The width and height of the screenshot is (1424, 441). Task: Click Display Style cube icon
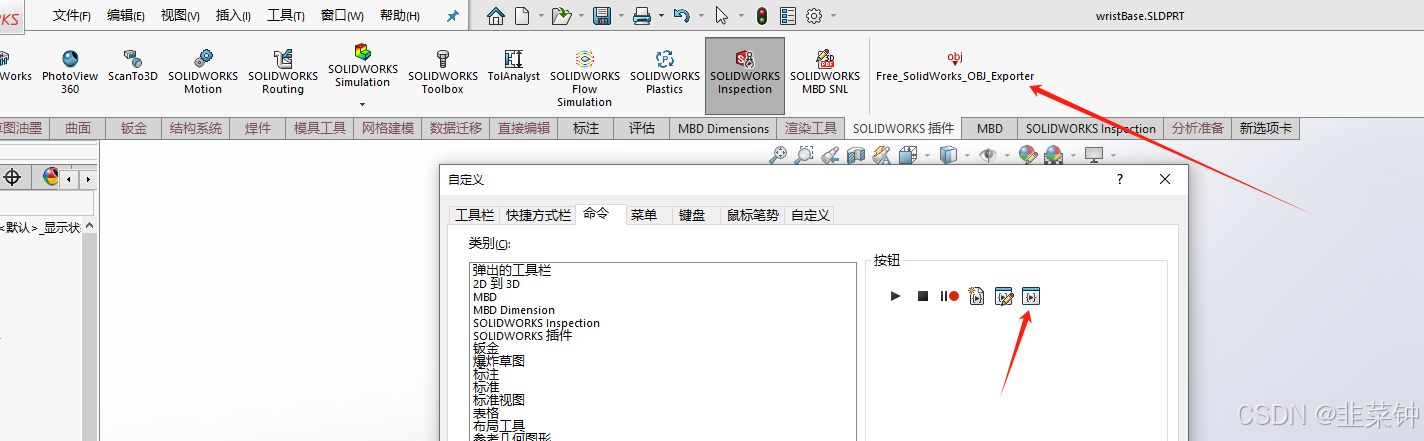(x=948, y=155)
